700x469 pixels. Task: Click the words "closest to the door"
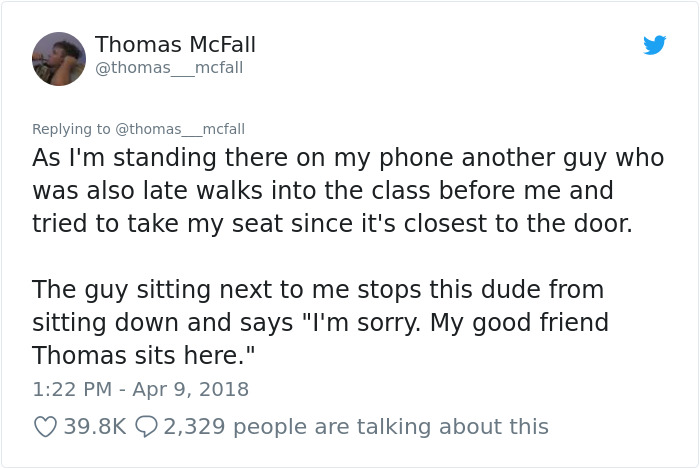pos(536,222)
